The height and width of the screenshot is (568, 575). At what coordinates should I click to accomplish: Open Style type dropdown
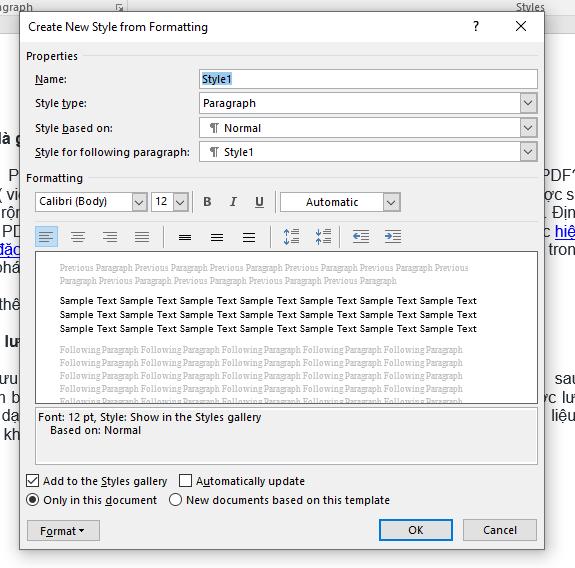pyautogui.click(x=528, y=103)
